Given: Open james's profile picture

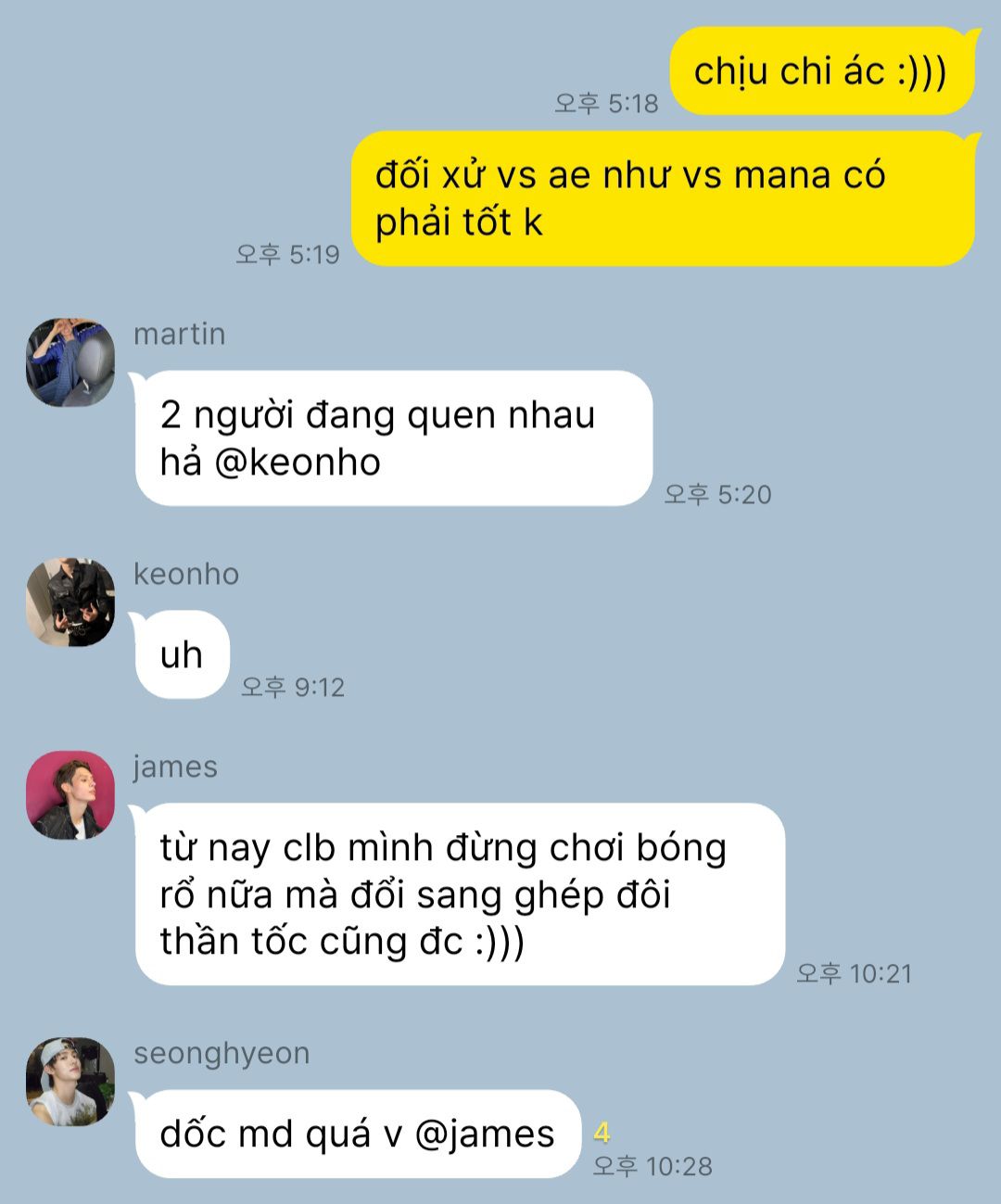Looking at the screenshot, I should pyautogui.click(x=70, y=795).
